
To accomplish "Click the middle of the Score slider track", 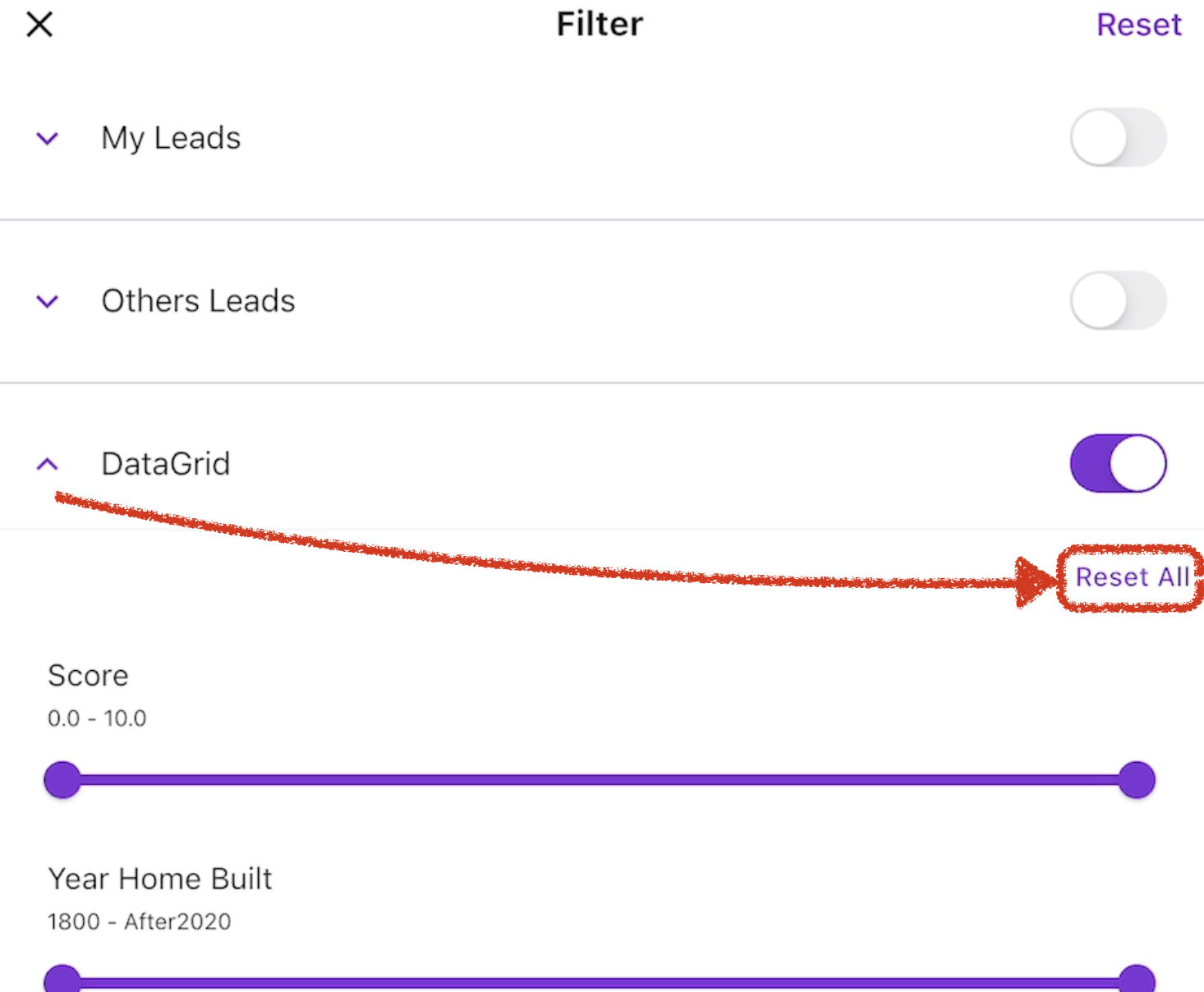I will tap(600, 780).
